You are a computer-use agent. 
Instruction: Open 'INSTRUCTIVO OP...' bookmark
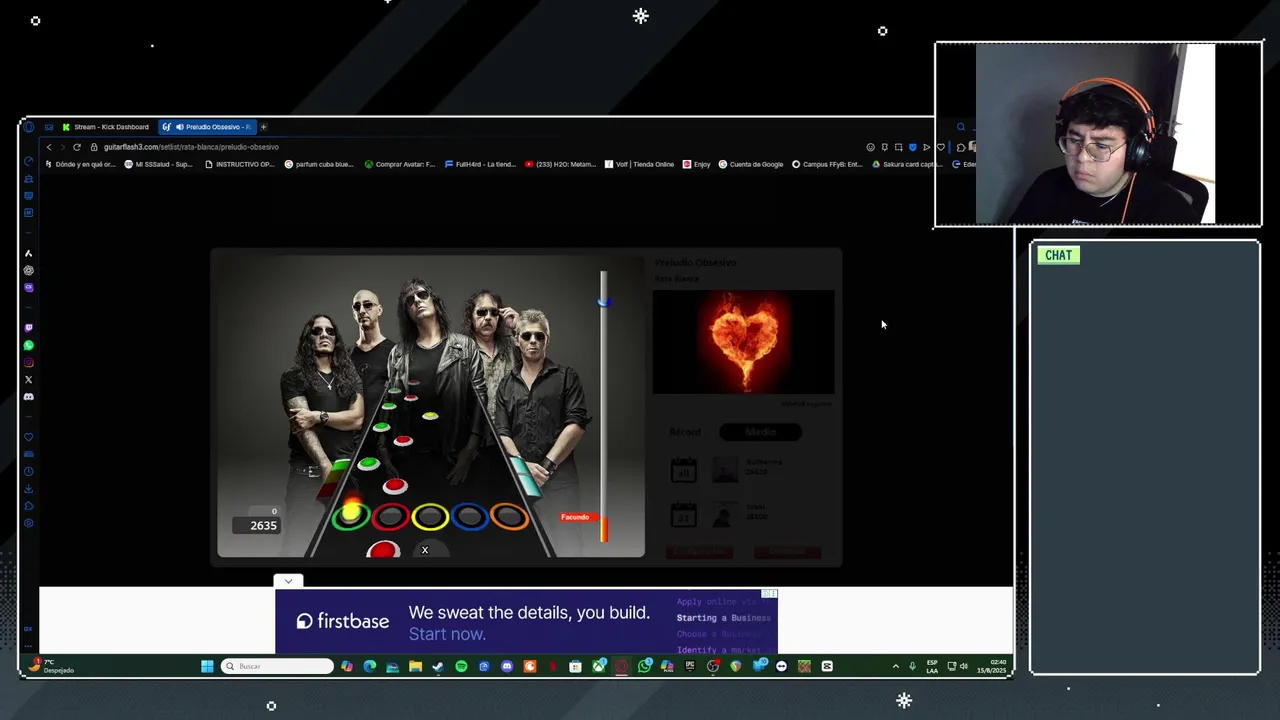pos(239,164)
